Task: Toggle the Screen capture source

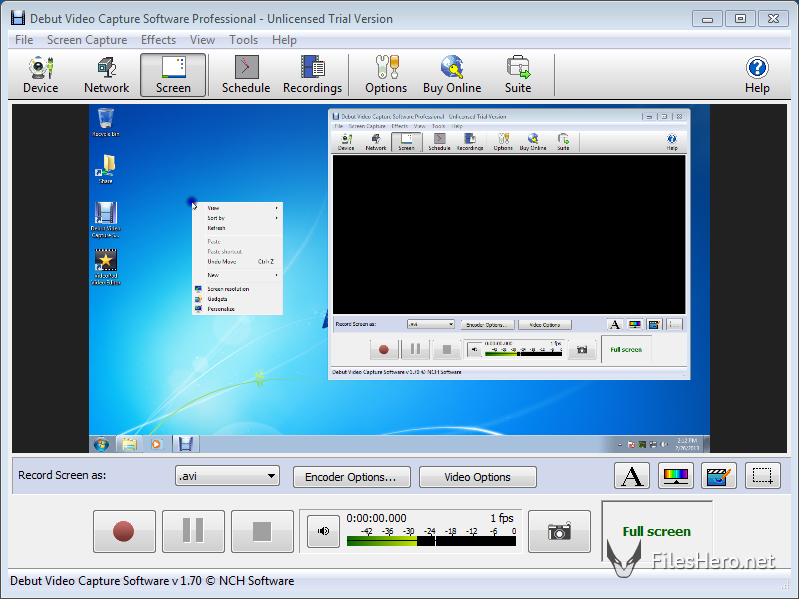Action: 173,75
